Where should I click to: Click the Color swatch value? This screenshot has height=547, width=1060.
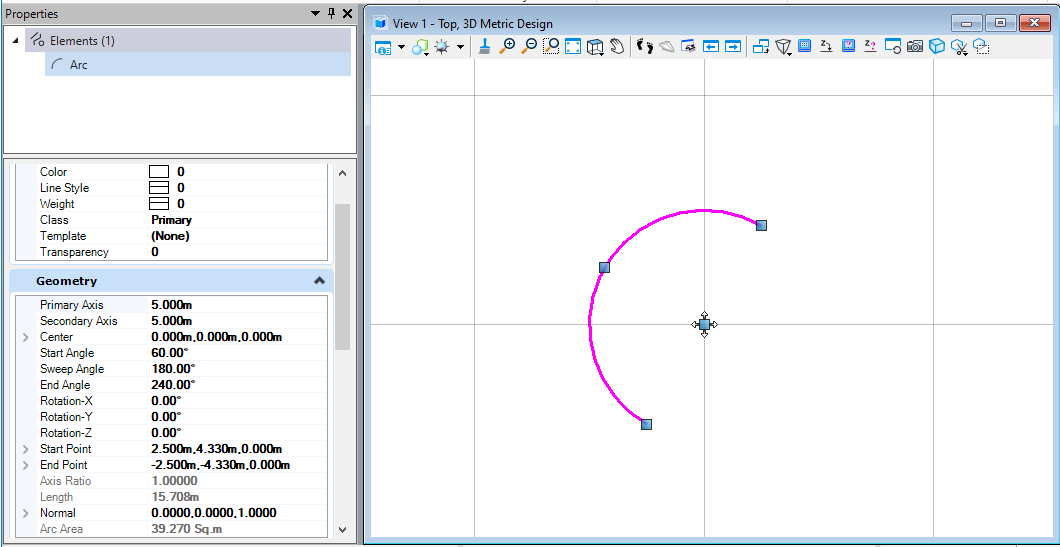click(x=159, y=172)
